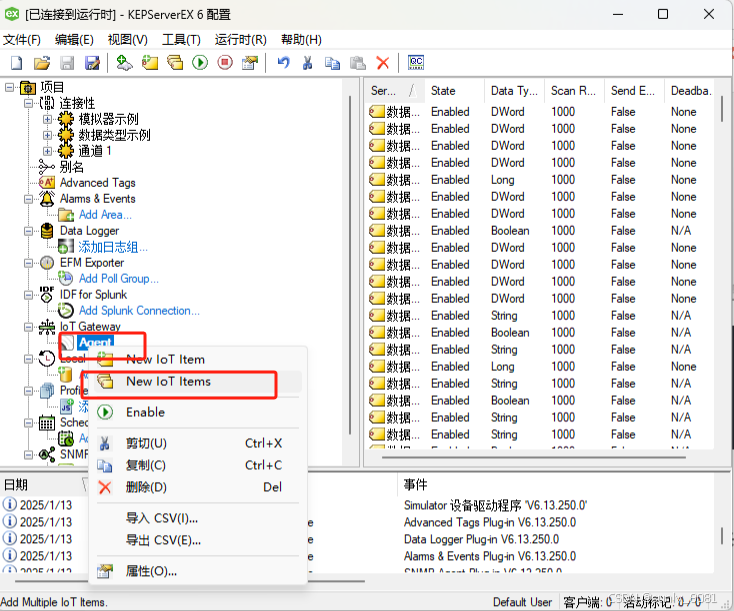Open Properties from the toolbar icon
Viewport: 734px width, 611px height.
tap(250, 63)
